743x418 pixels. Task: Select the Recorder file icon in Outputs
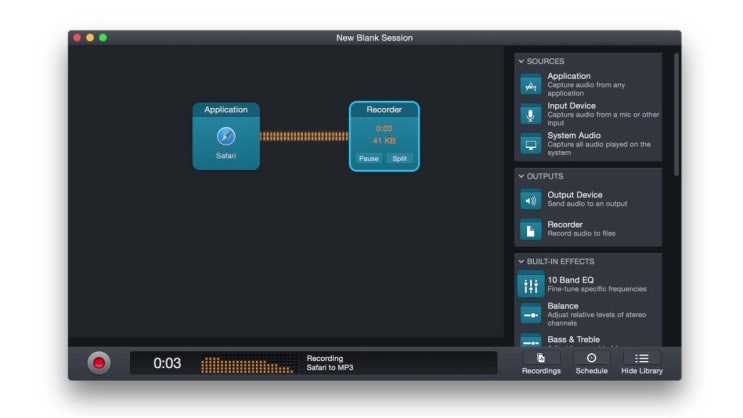(x=530, y=230)
